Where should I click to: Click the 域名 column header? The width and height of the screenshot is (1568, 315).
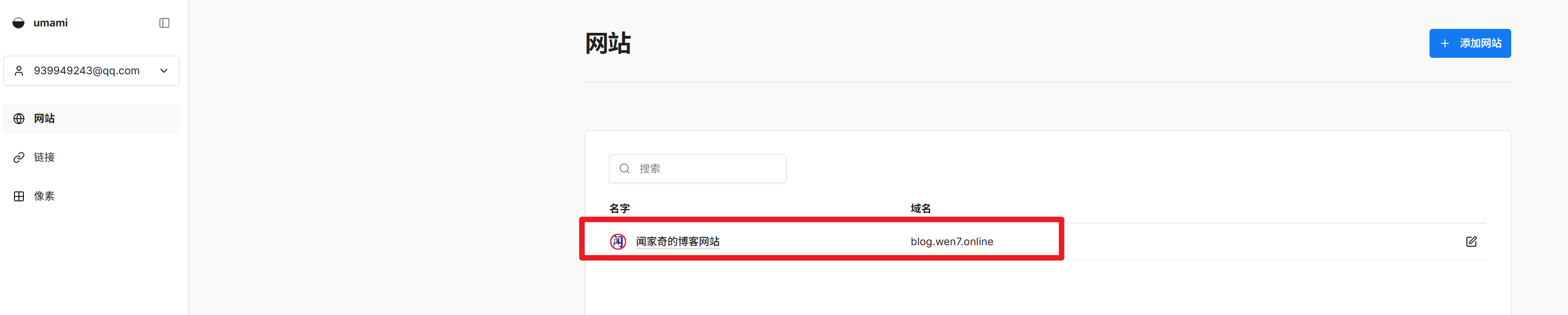920,208
